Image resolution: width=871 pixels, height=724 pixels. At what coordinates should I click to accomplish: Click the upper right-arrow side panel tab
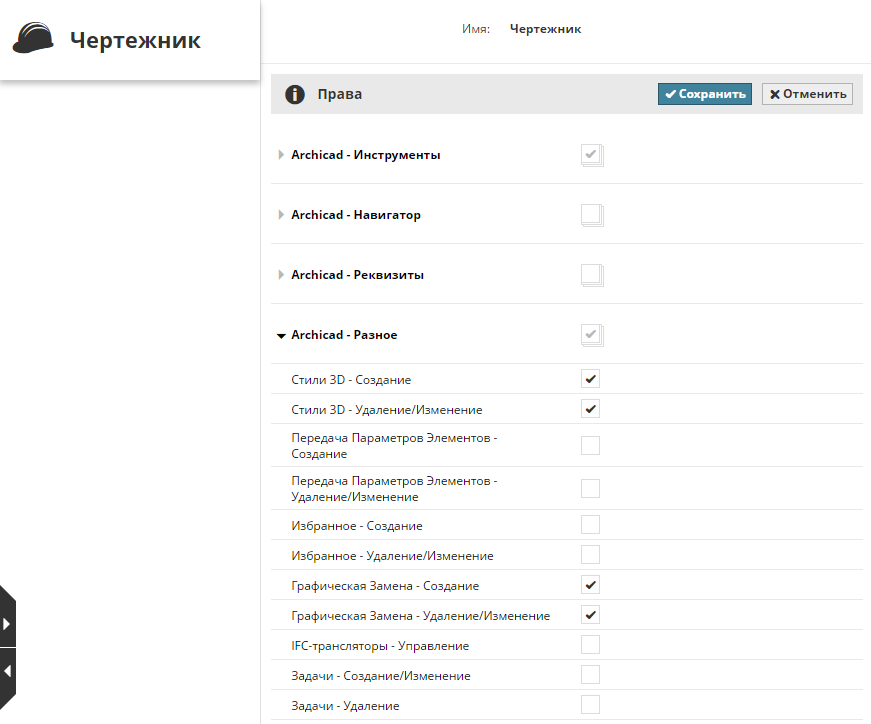pos(7,623)
